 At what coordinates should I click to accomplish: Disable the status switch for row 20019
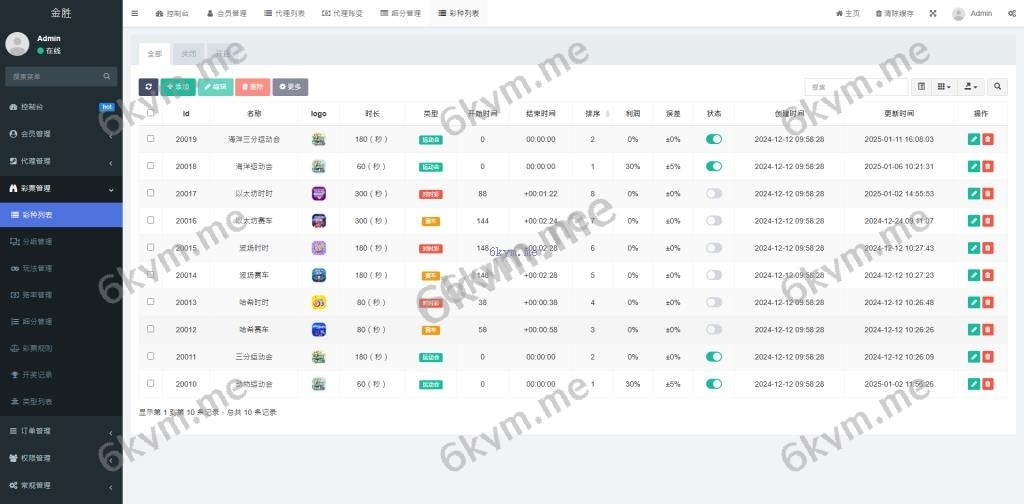pyautogui.click(x=713, y=140)
